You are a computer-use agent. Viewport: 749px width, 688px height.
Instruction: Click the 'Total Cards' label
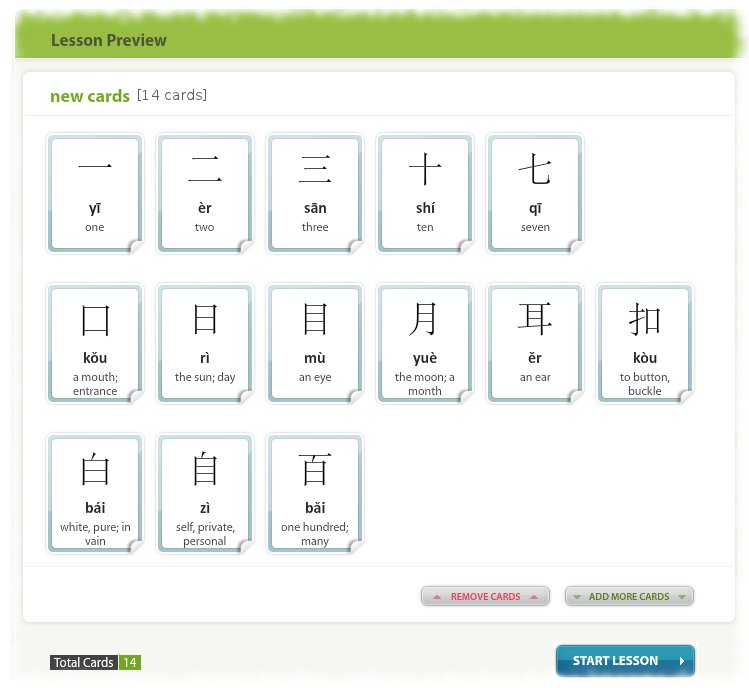coord(84,662)
